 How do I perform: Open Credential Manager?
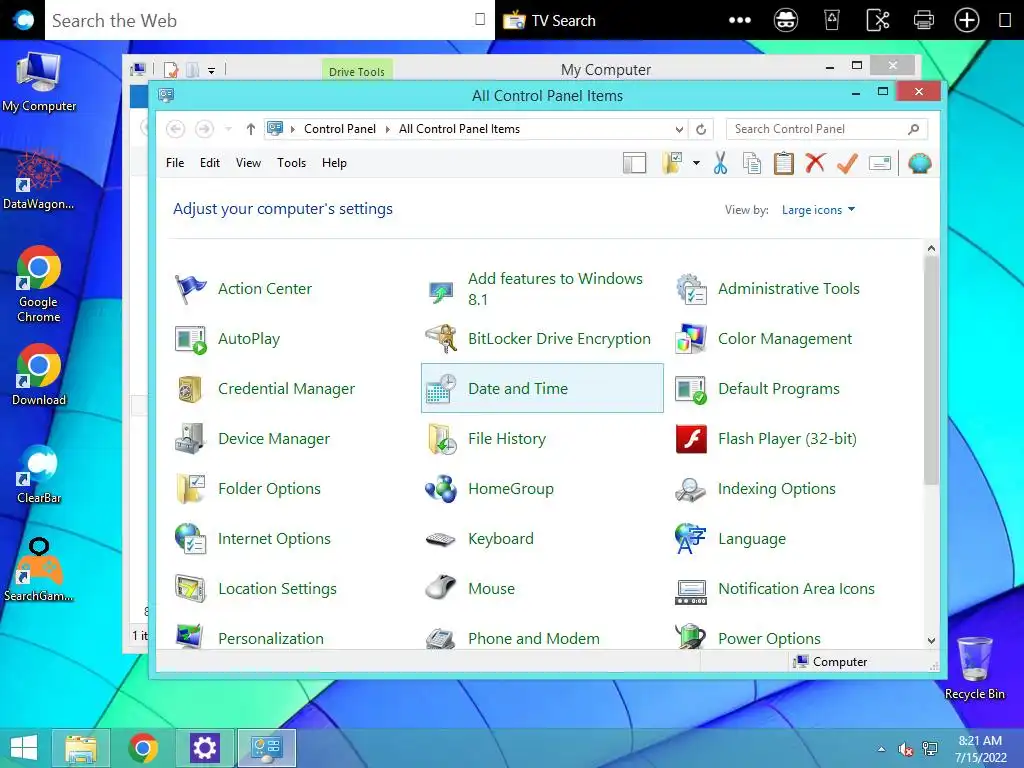[x=265, y=389]
